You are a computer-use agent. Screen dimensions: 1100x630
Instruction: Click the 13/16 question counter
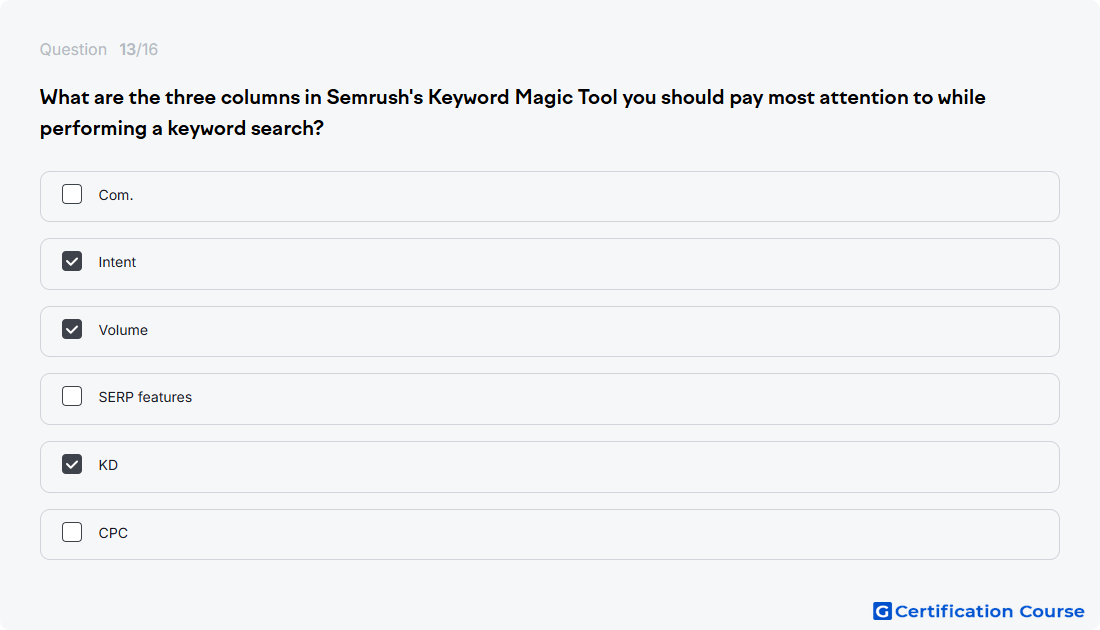click(138, 50)
